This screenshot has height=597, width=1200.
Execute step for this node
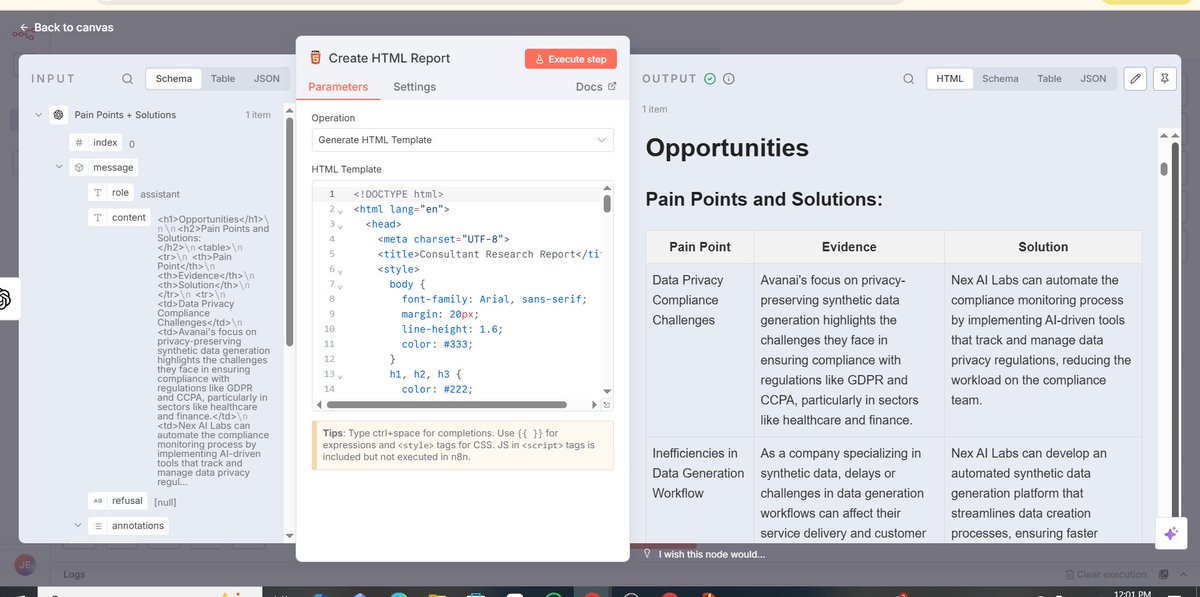tap(571, 59)
